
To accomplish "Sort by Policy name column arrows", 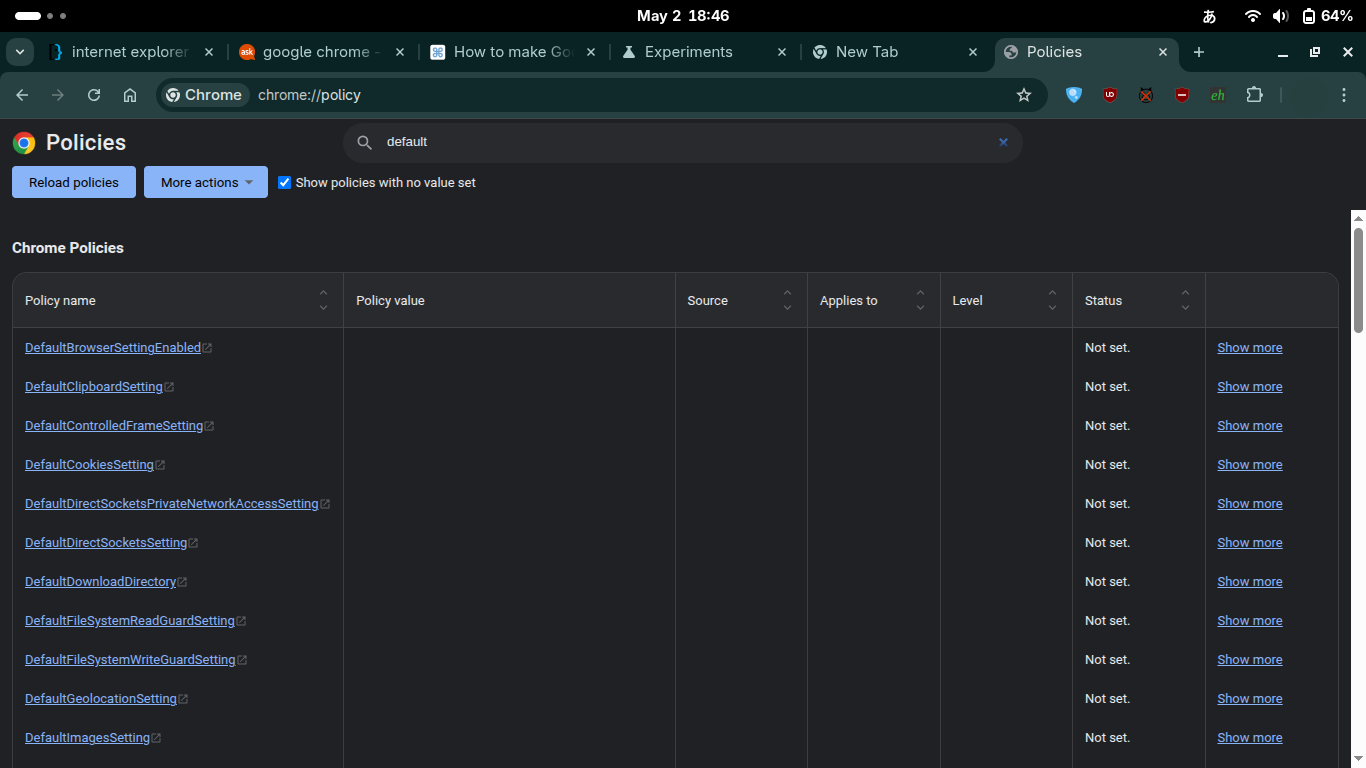I will coord(323,300).
